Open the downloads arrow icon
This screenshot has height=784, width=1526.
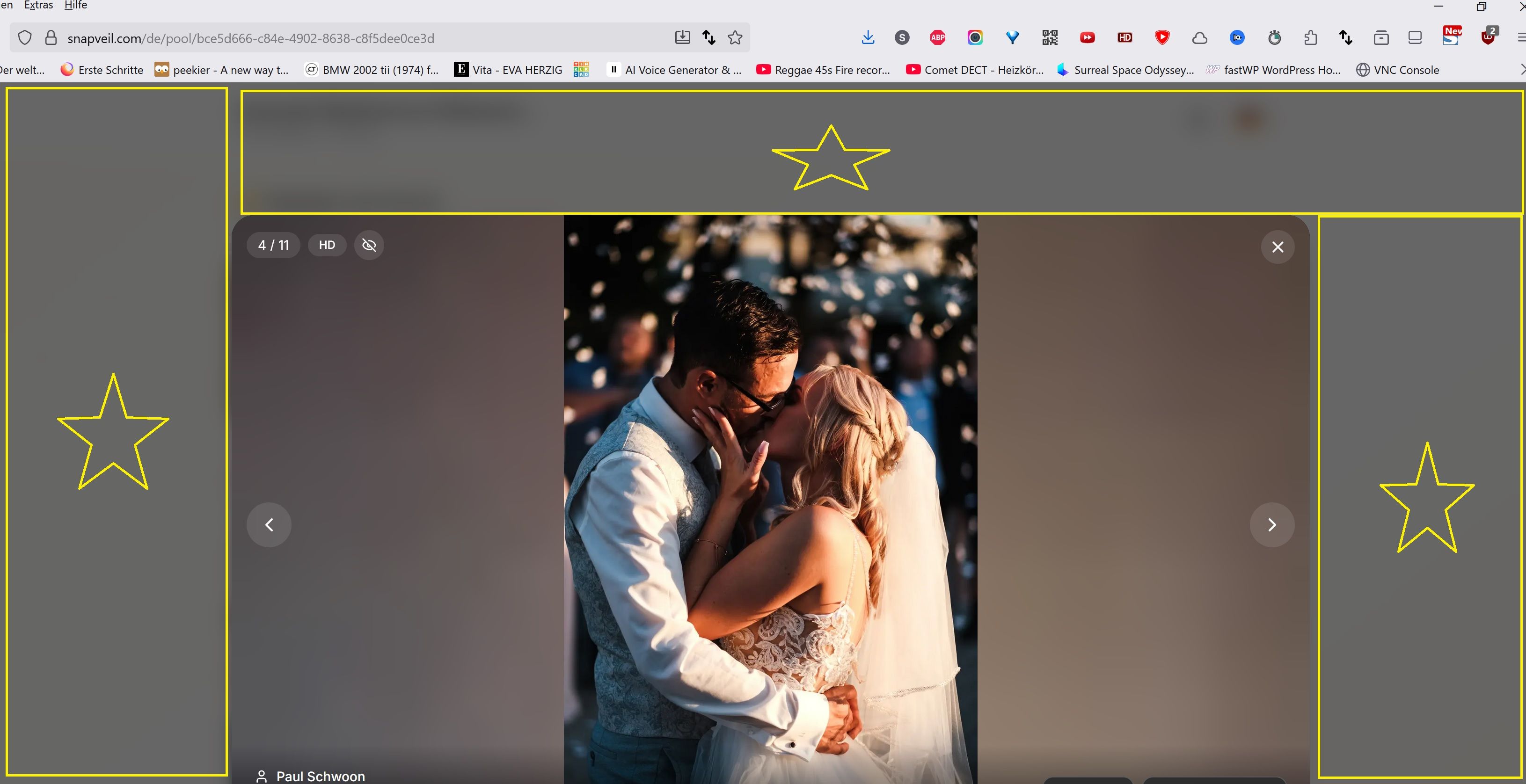[868, 38]
